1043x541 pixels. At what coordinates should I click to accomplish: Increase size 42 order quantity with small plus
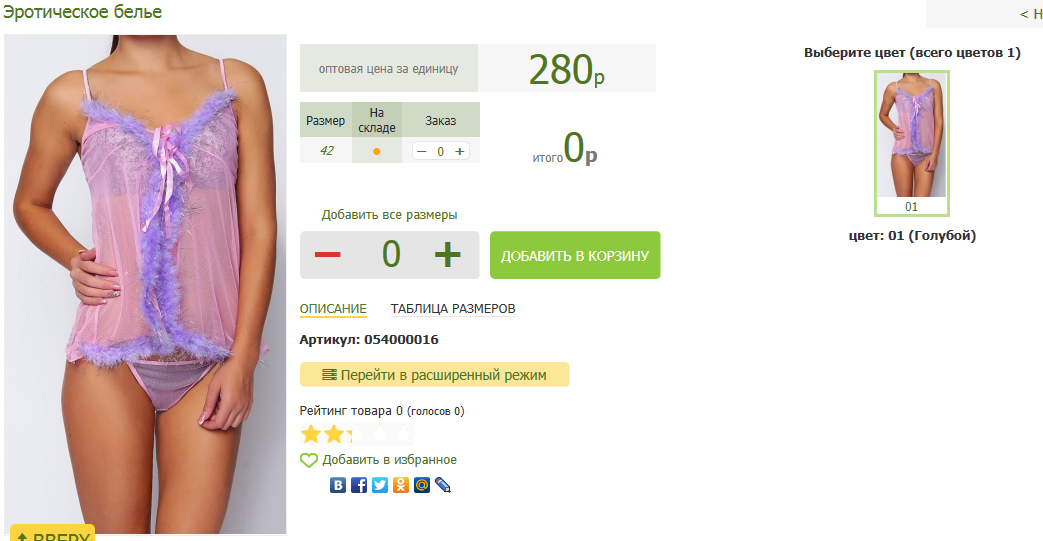[x=460, y=152]
